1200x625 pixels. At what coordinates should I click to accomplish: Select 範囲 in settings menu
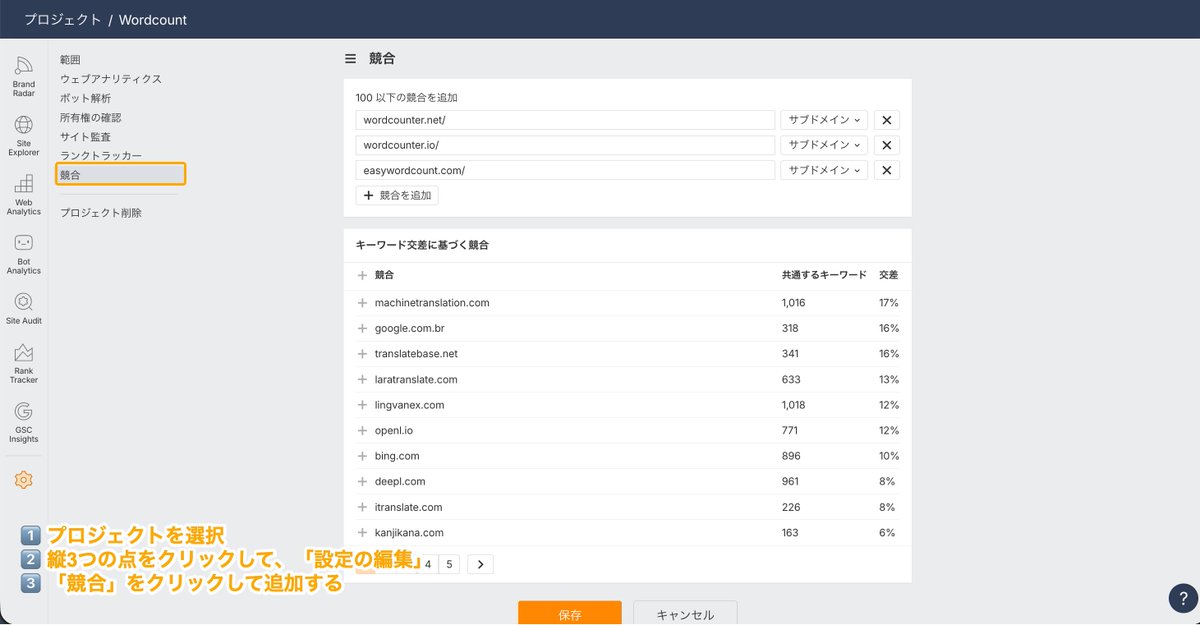click(70, 60)
